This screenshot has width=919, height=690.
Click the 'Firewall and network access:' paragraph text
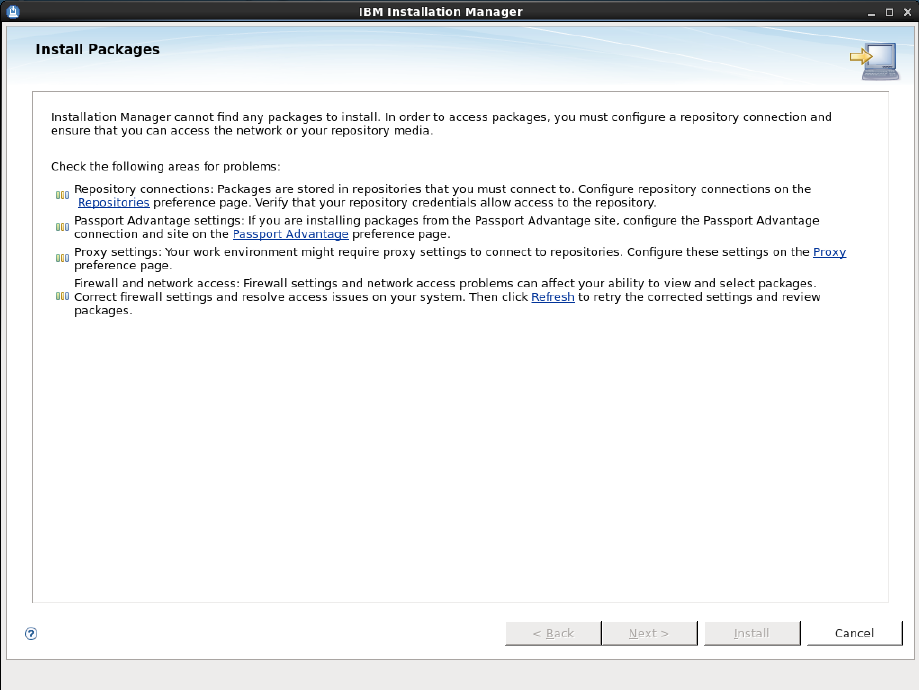pyautogui.click(x=447, y=297)
